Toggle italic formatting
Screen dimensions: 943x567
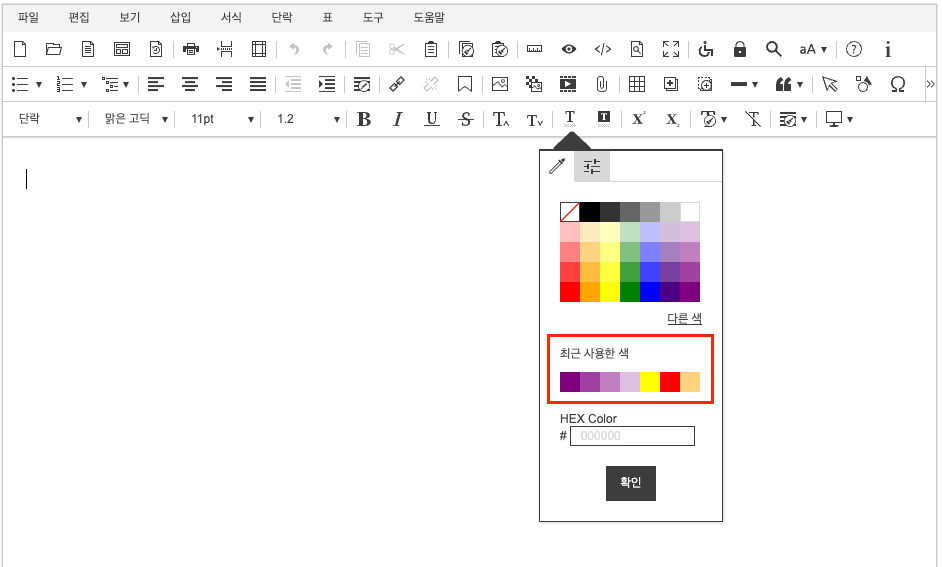coord(397,119)
